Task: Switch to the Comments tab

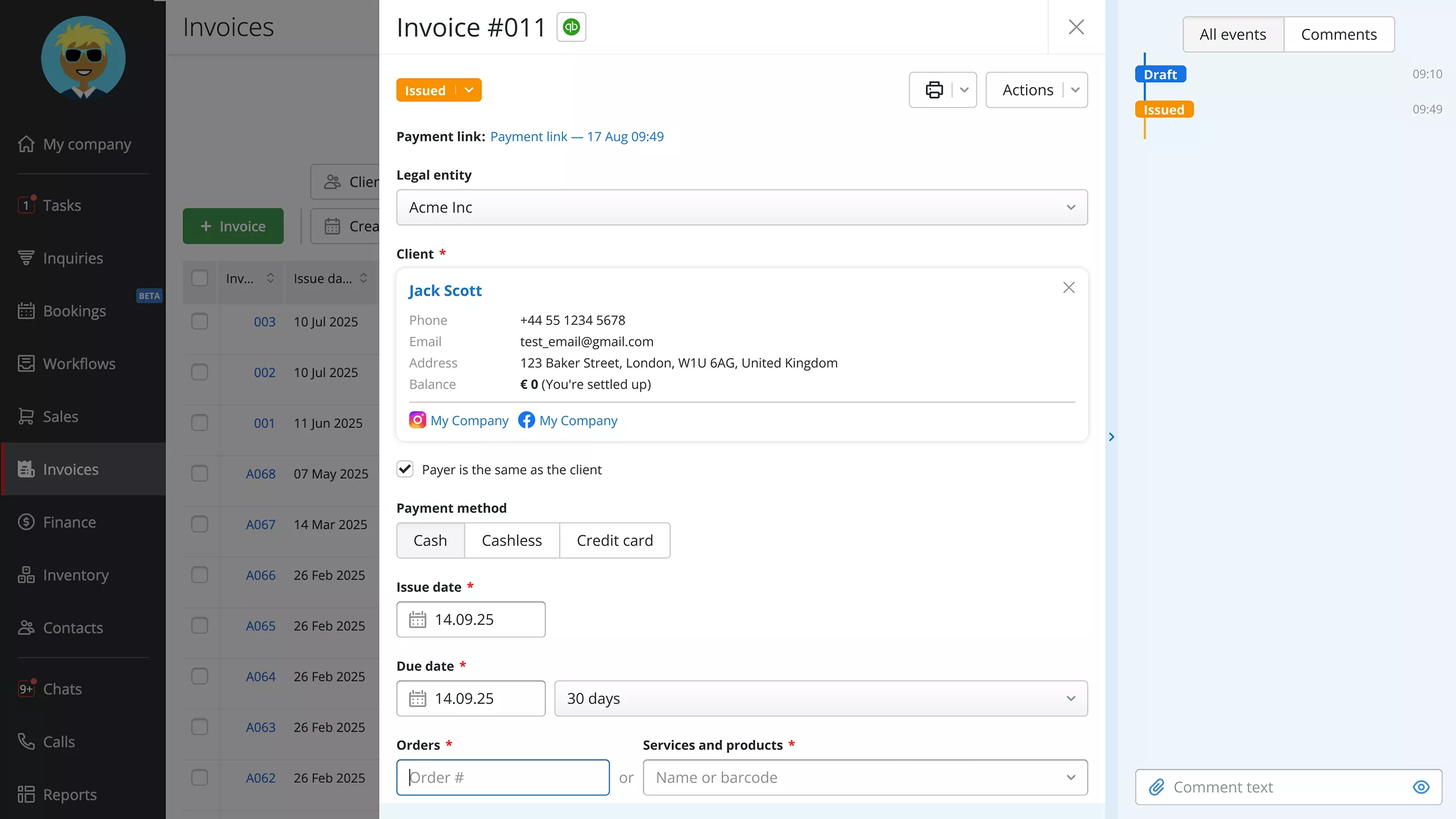Action: pos(1339,34)
